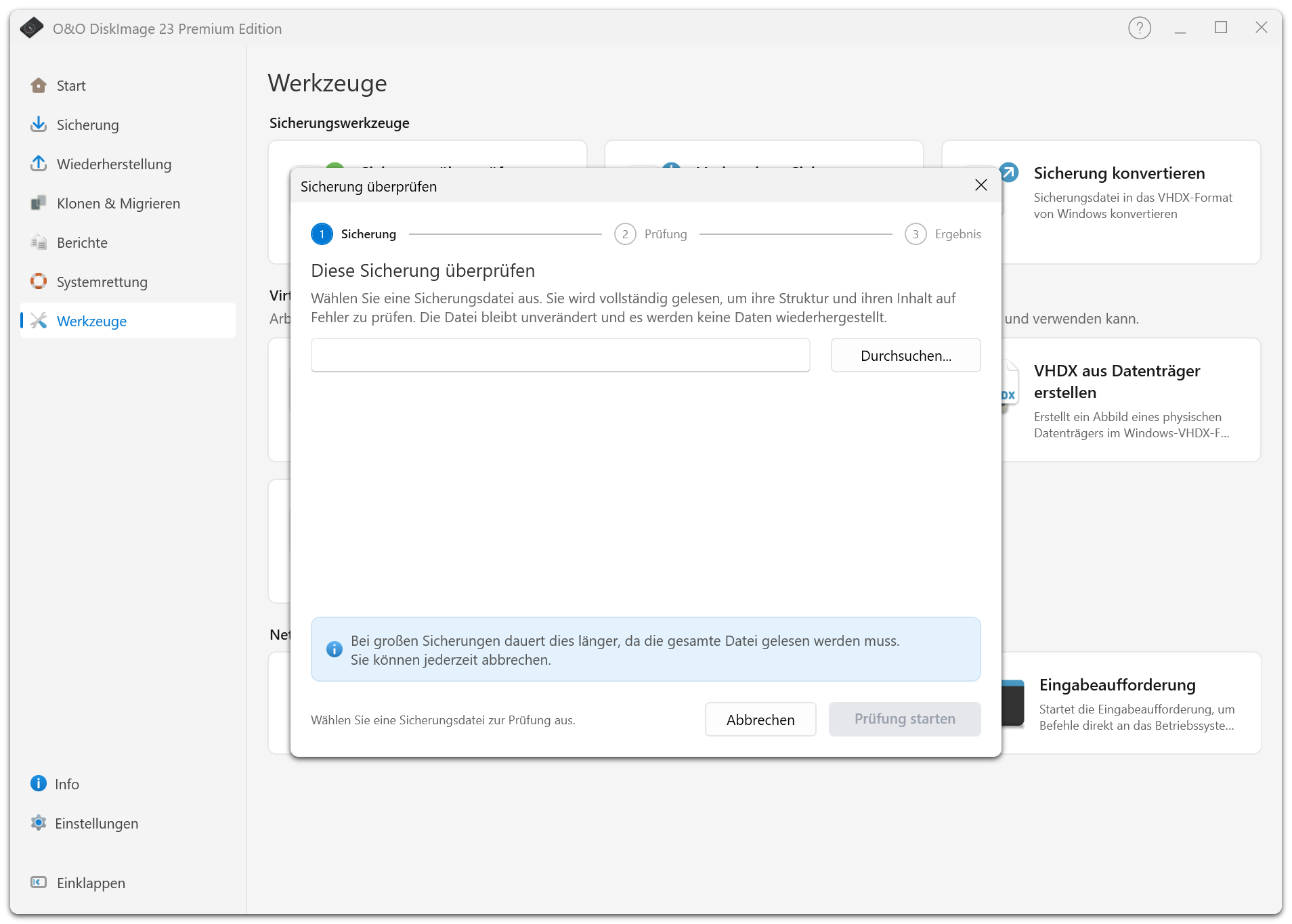This screenshot has height=924, width=1292.
Task: Click the Sicherungswerkzeuge section label
Action: pyautogui.click(x=339, y=123)
